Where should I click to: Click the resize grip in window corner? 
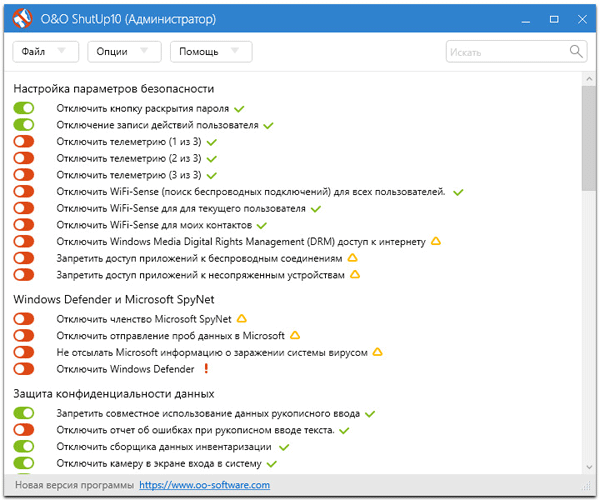586,486
